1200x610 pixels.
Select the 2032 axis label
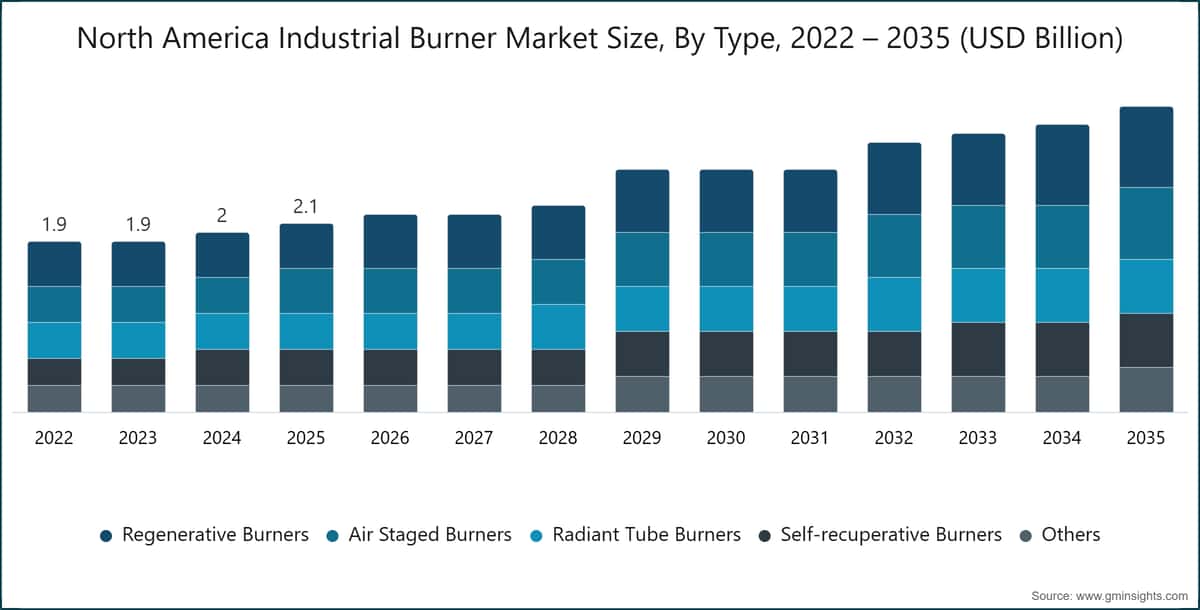click(894, 439)
